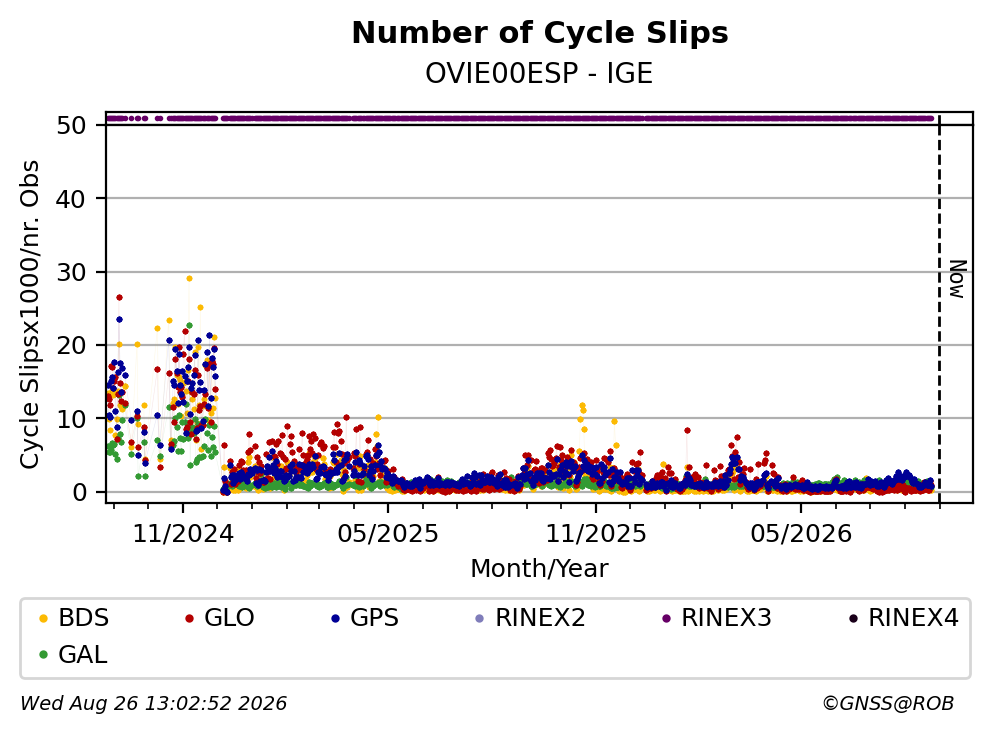Image resolution: width=993 pixels, height=734 pixels.
Task: Click the 05/2026 x-axis tick label
Action: pos(801,535)
